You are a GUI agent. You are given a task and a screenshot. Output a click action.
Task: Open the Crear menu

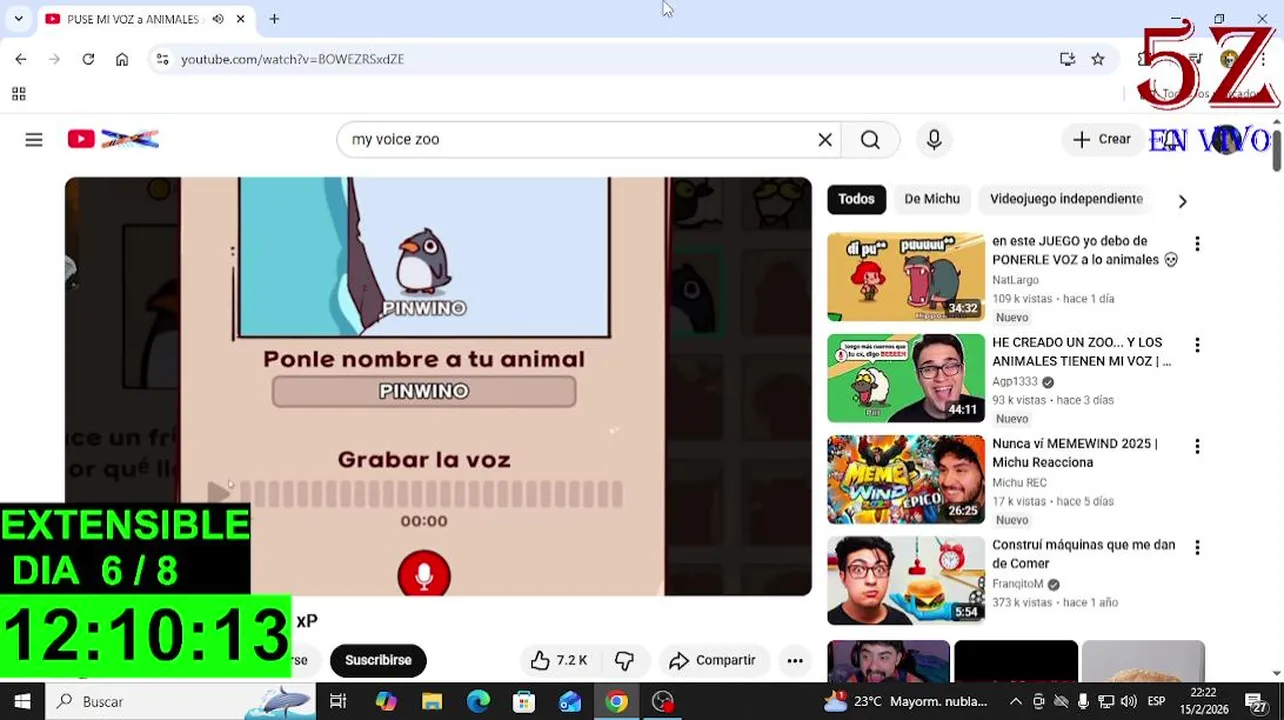tap(1102, 140)
